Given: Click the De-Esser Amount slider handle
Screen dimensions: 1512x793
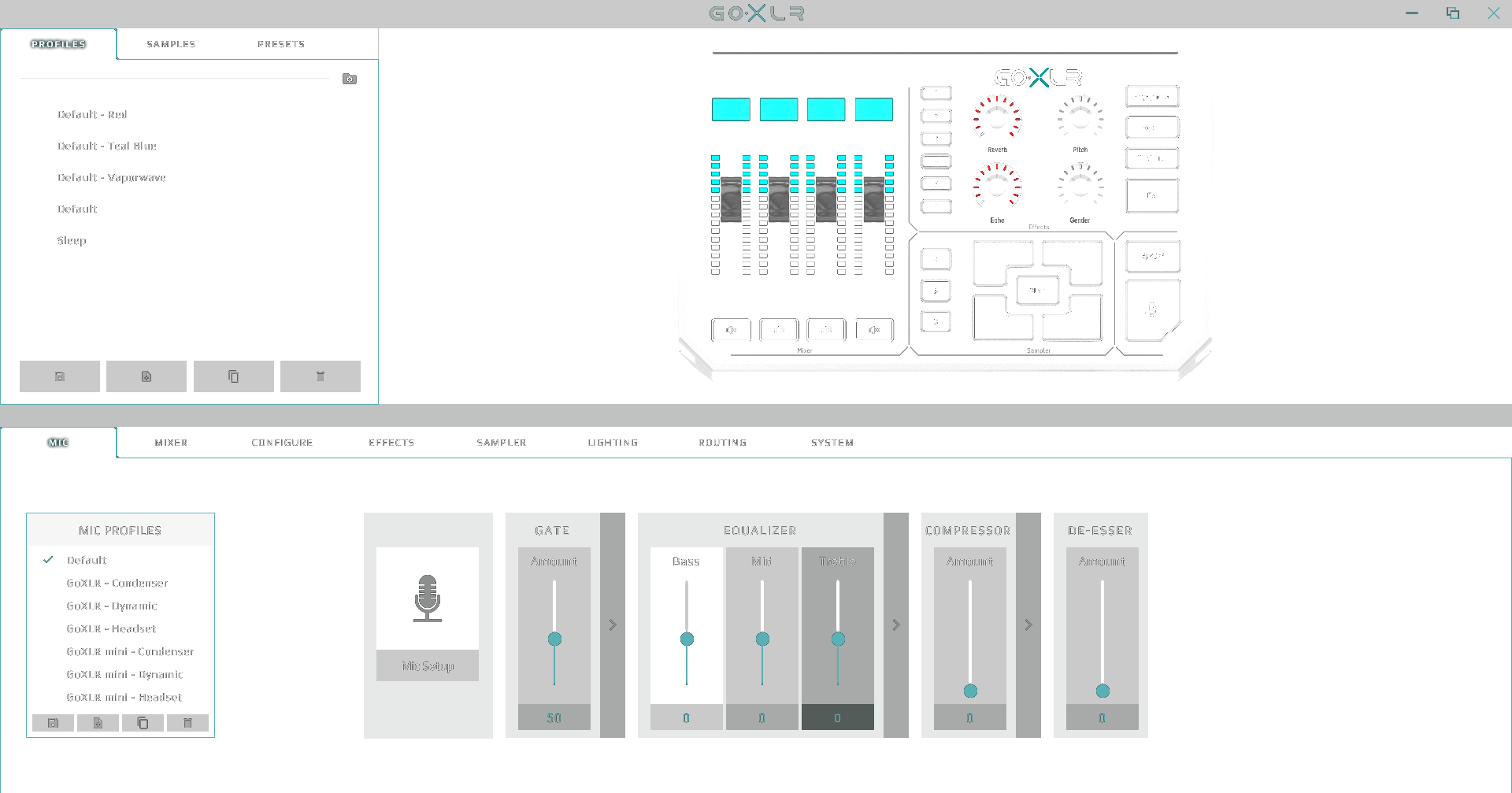Looking at the screenshot, I should (x=1102, y=691).
